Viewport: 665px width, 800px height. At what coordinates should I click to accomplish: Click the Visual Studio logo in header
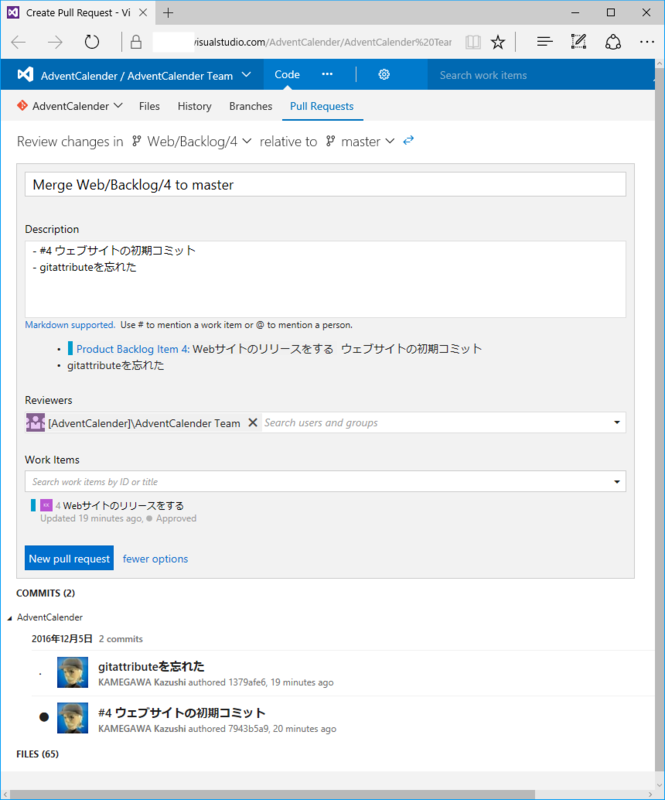point(26,75)
